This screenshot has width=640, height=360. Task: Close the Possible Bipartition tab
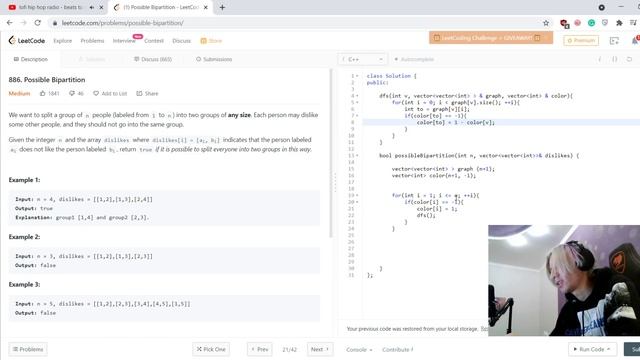coord(206,7)
